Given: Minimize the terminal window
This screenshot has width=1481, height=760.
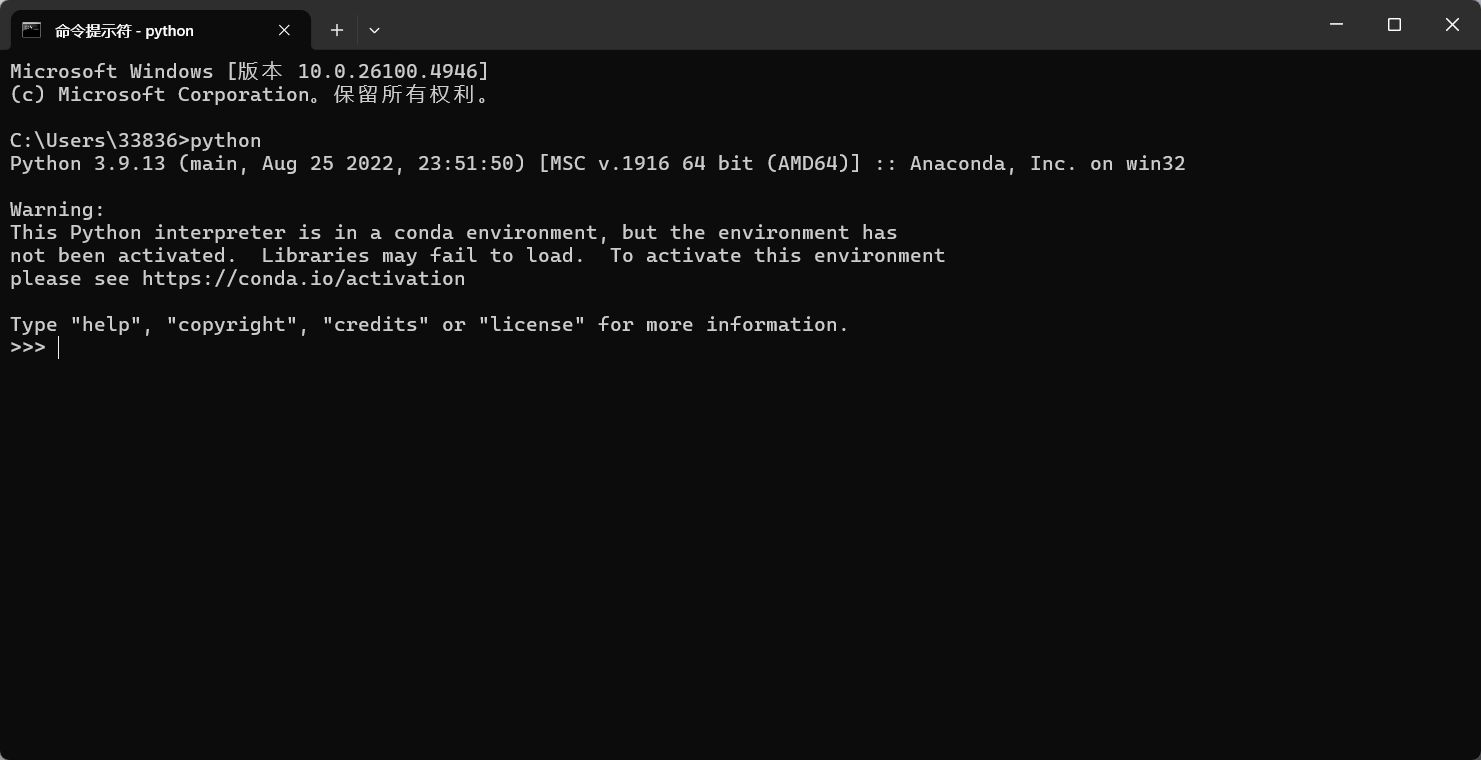Looking at the screenshot, I should [1336, 24].
